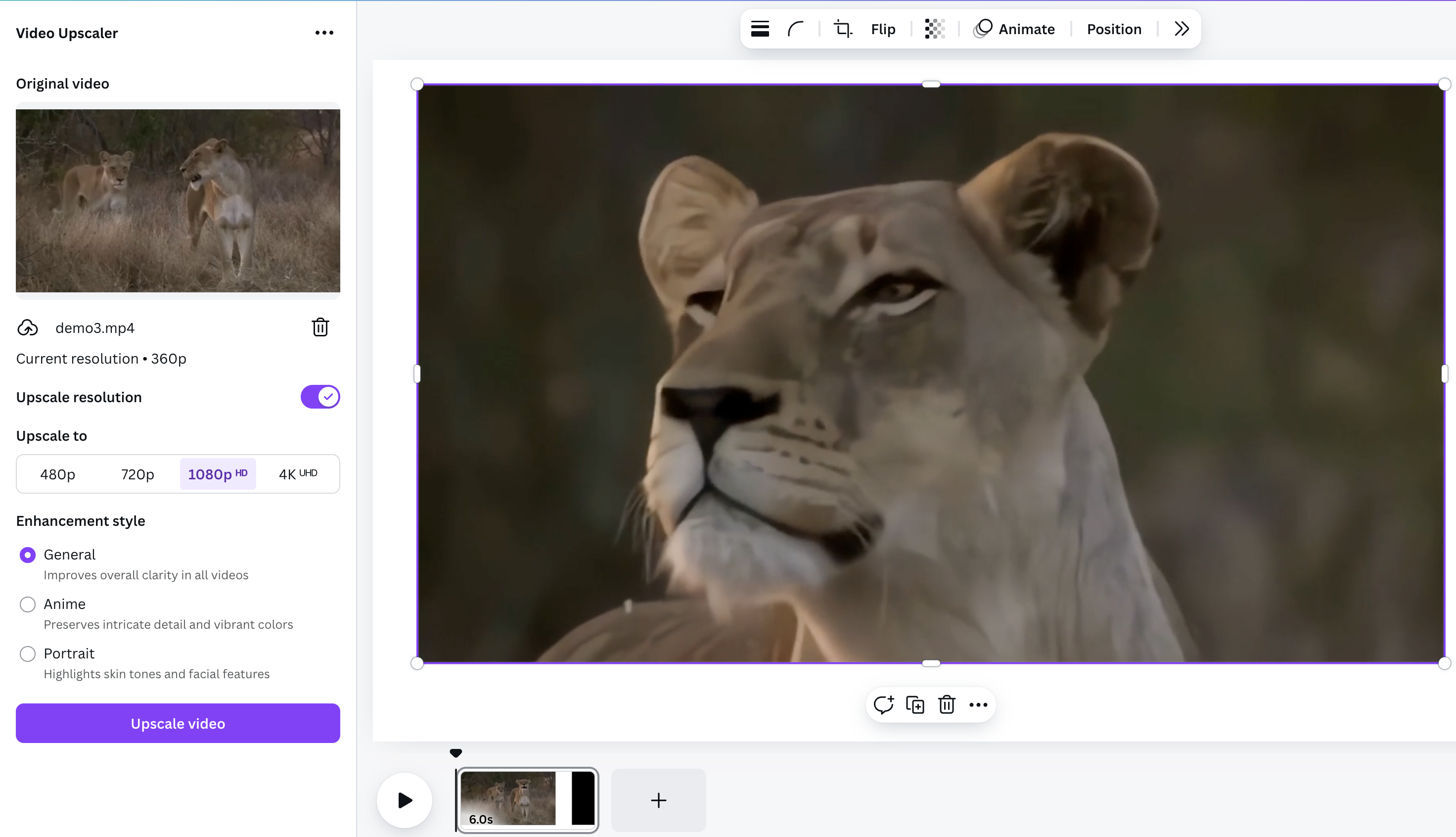Add a comment using the speech bubble icon
Image resolution: width=1456 pixels, height=837 pixels.
[883, 704]
